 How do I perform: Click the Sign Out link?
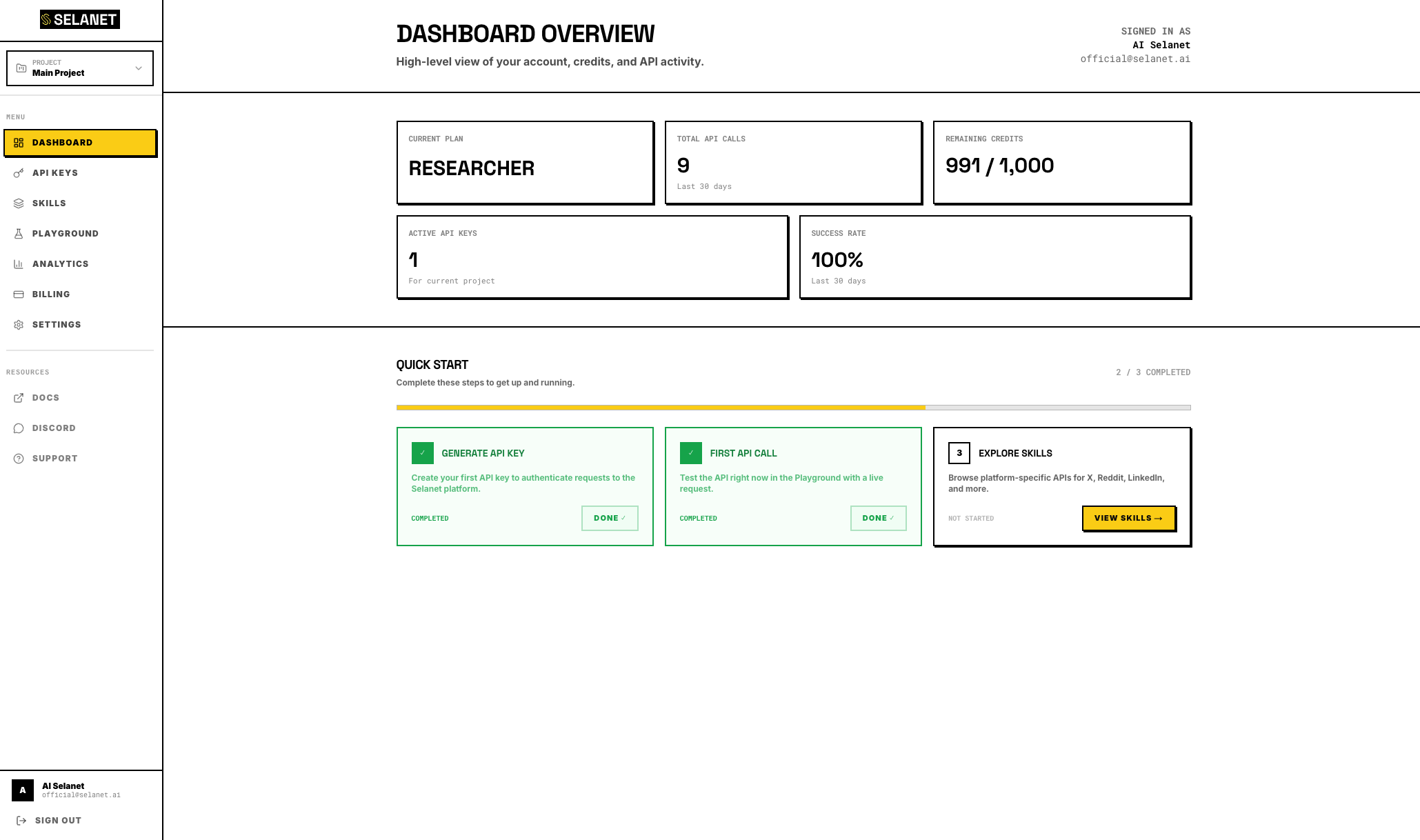[x=58, y=821]
